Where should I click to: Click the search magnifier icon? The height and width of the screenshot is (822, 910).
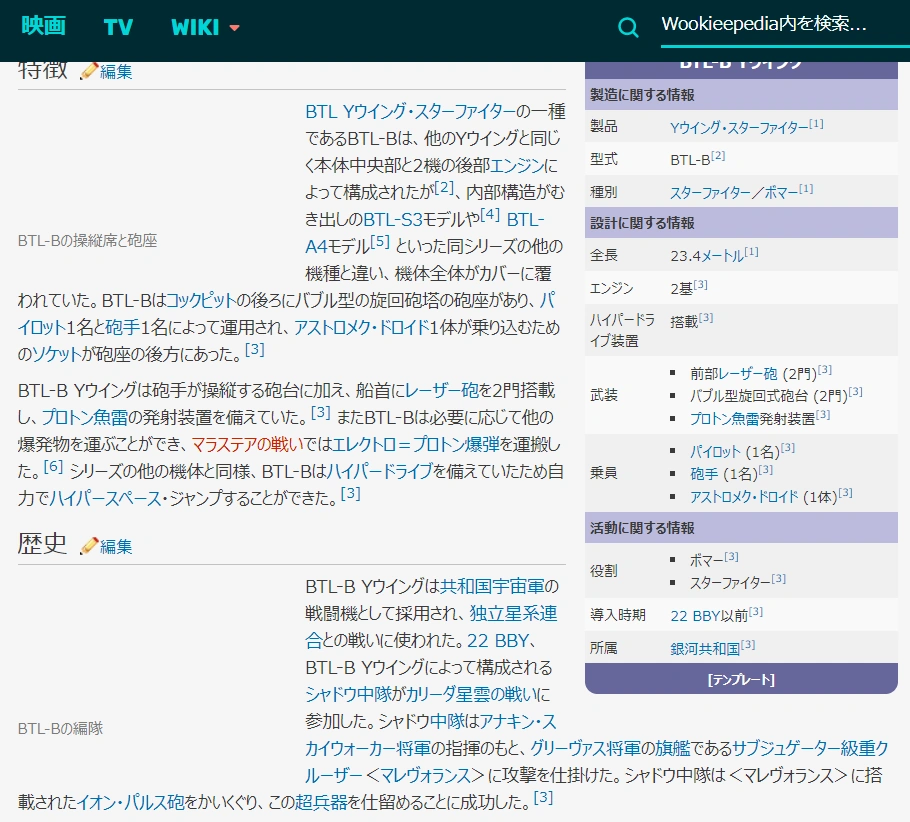(x=628, y=27)
